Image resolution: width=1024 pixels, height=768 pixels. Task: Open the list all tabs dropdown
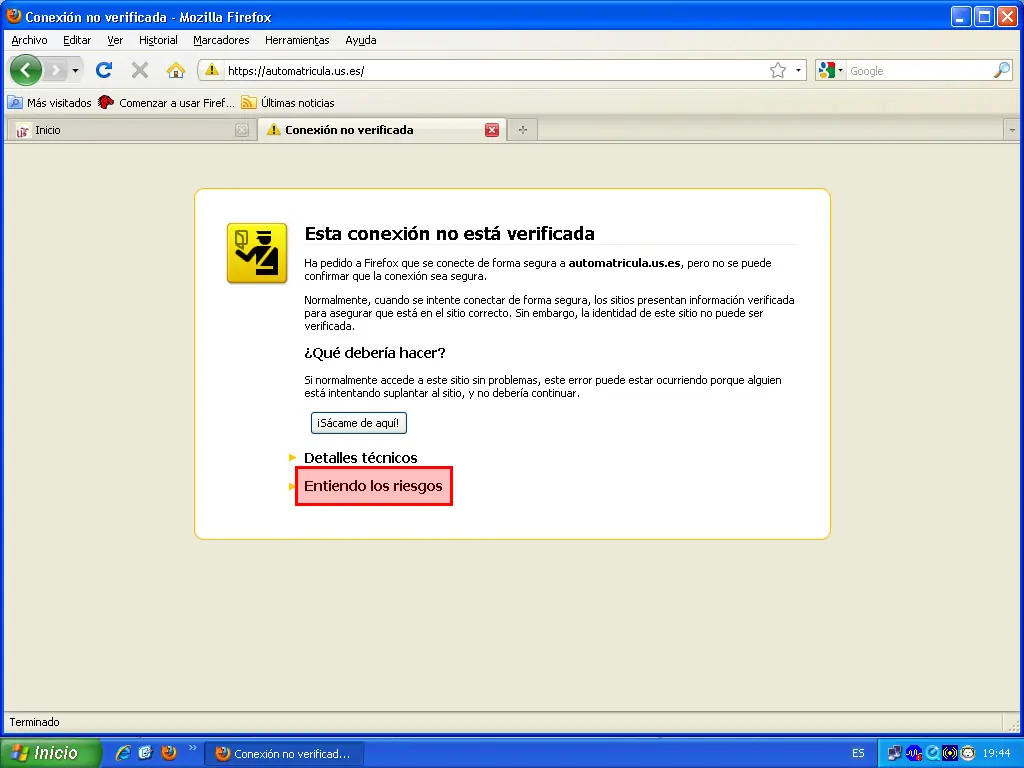(1012, 130)
